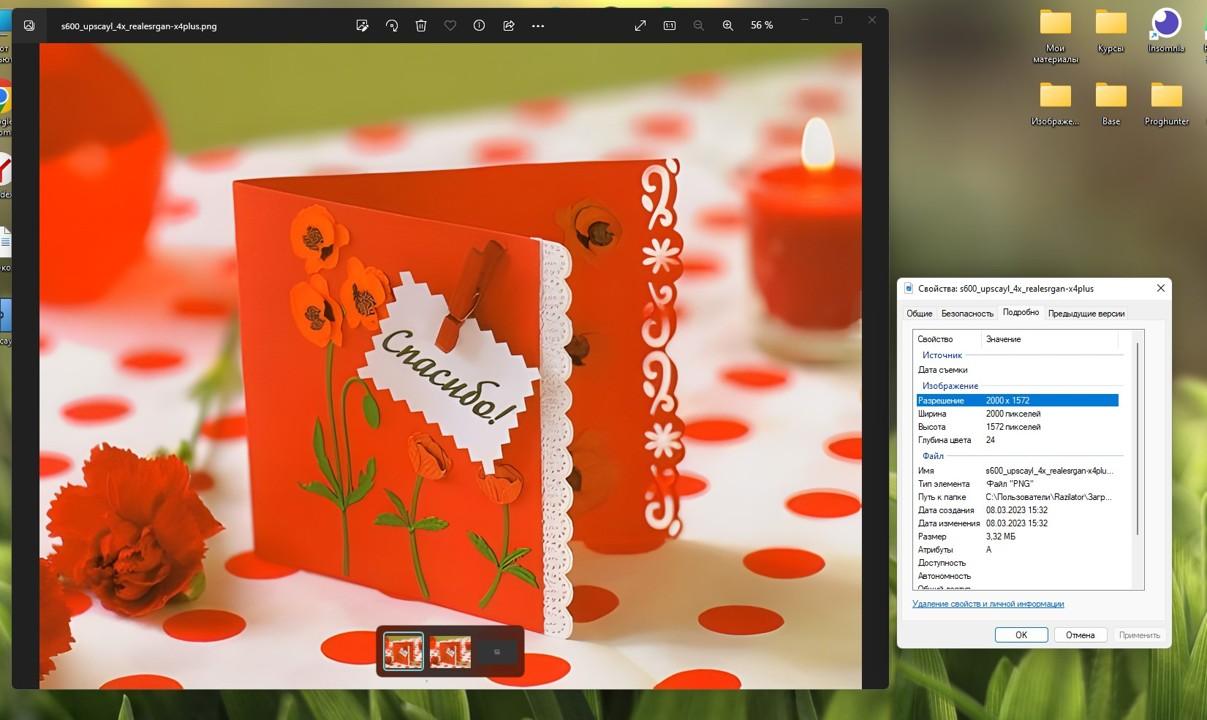Screen dimensions: 1207x720
Task: Select the first thumbnail in the filmstrip
Action: (404, 651)
